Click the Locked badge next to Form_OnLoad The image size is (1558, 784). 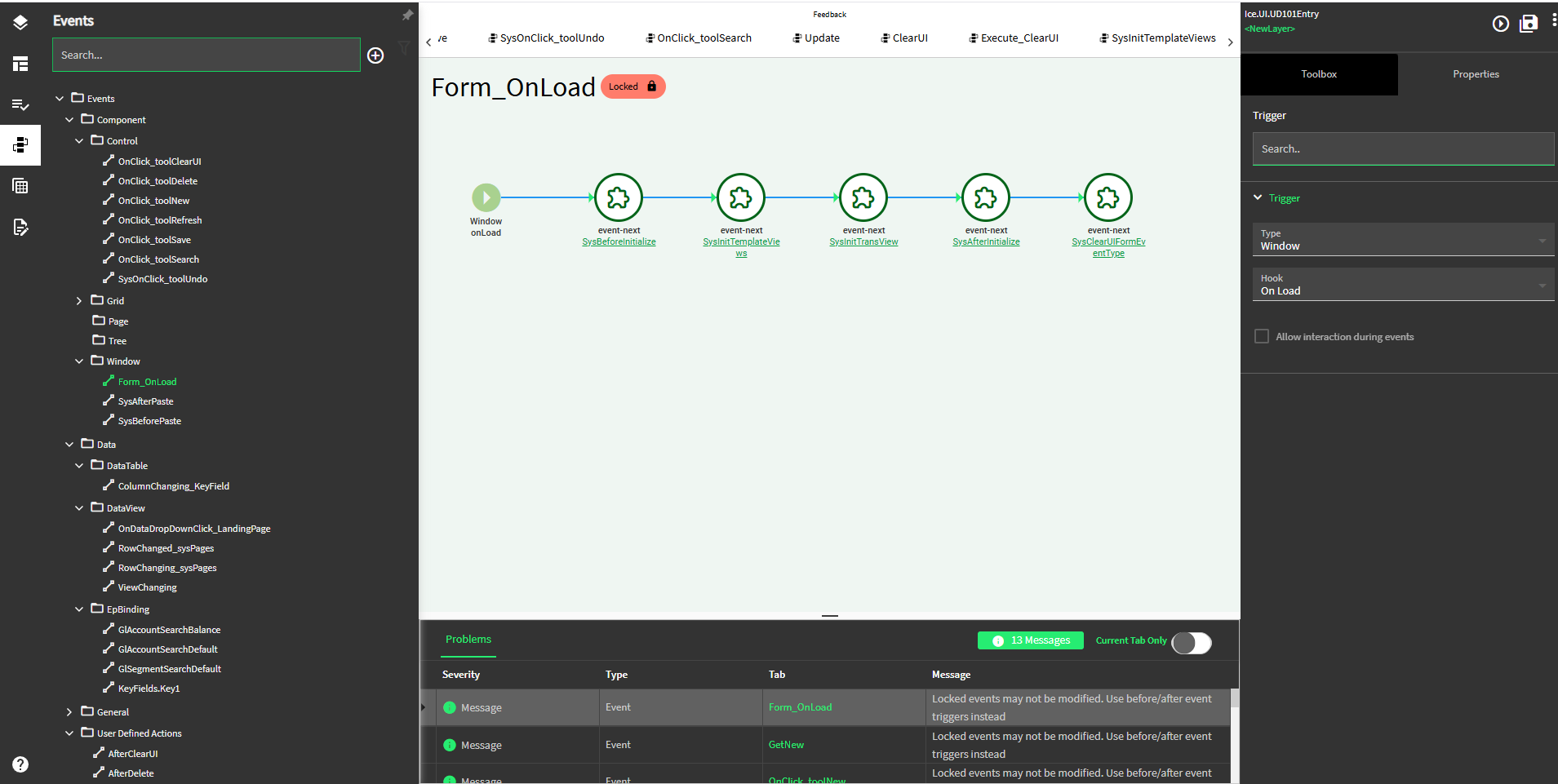(633, 86)
